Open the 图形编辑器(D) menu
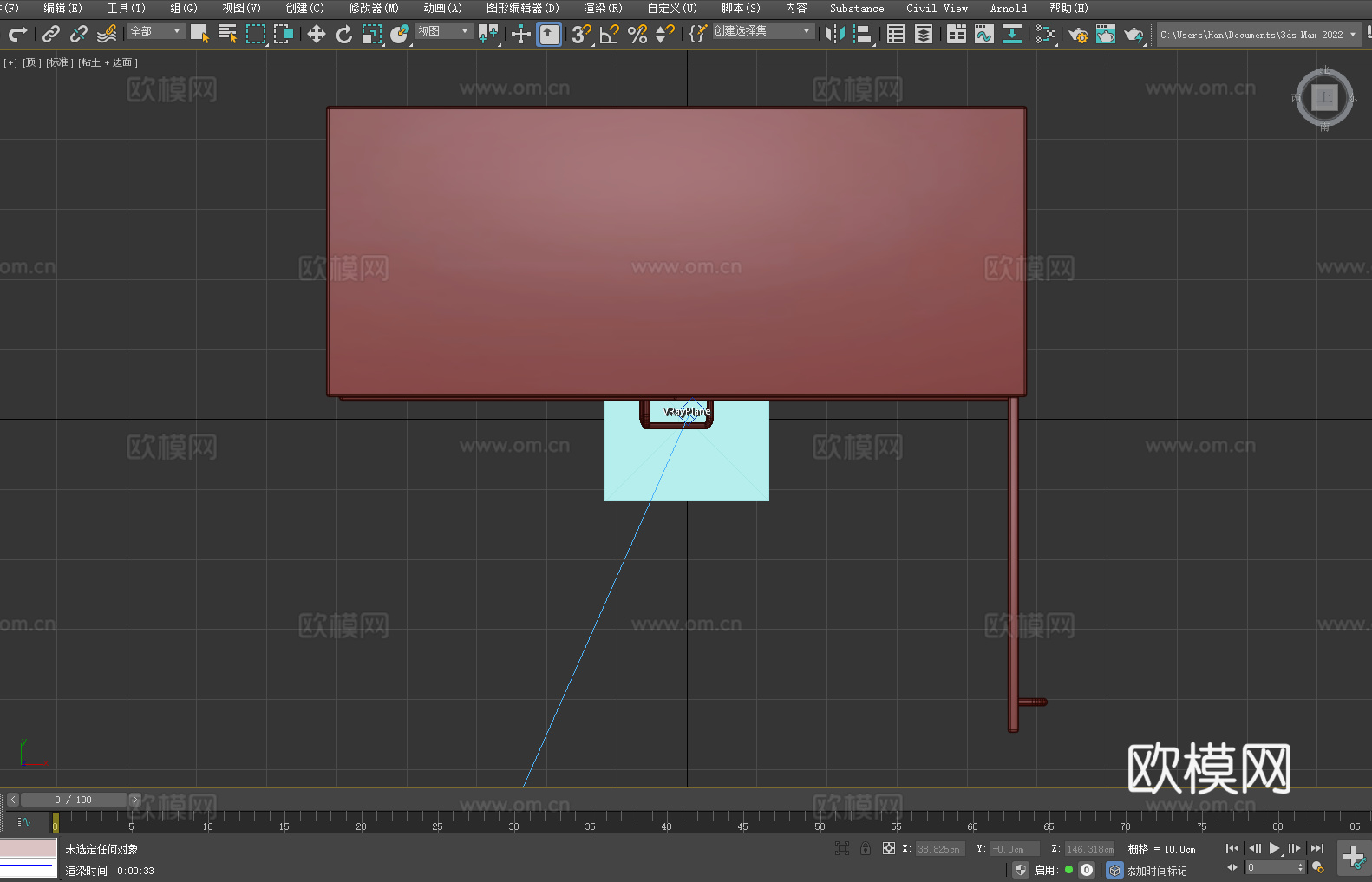 (x=522, y=8)
